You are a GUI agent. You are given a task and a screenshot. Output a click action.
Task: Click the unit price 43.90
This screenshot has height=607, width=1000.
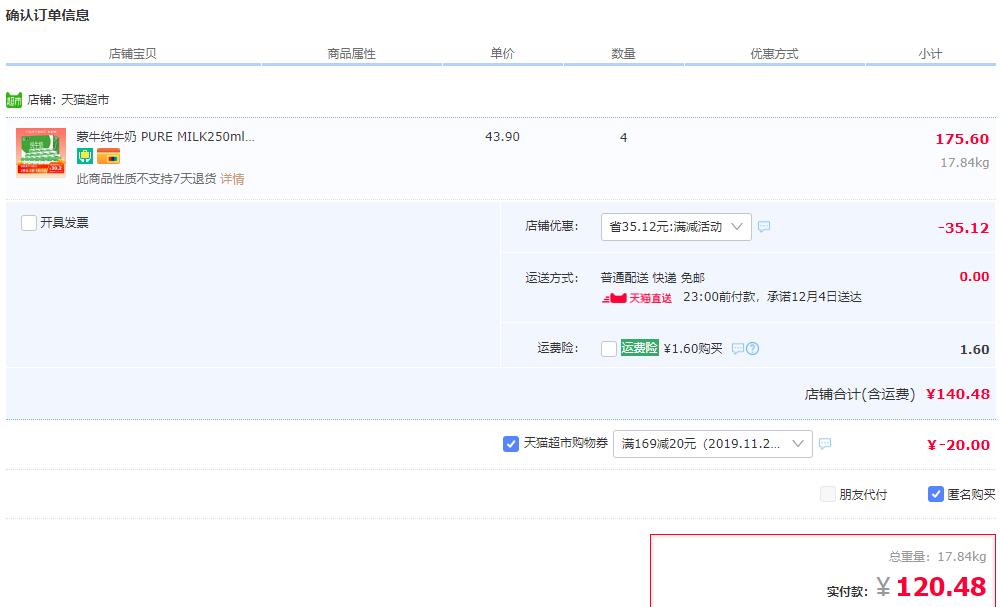point(503,136)
